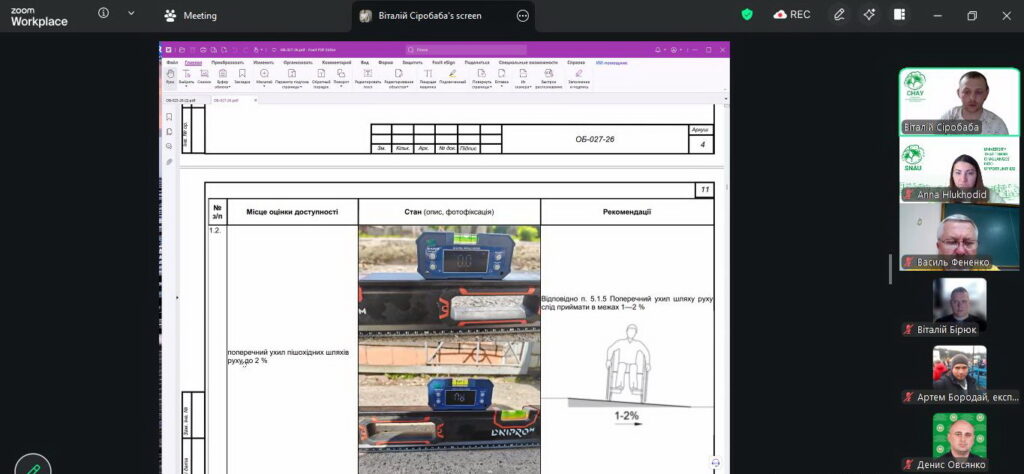Open Zoom annotate pencil icon
The height and width of the screenshot is (474, 1024).
(x=839, y=15)
